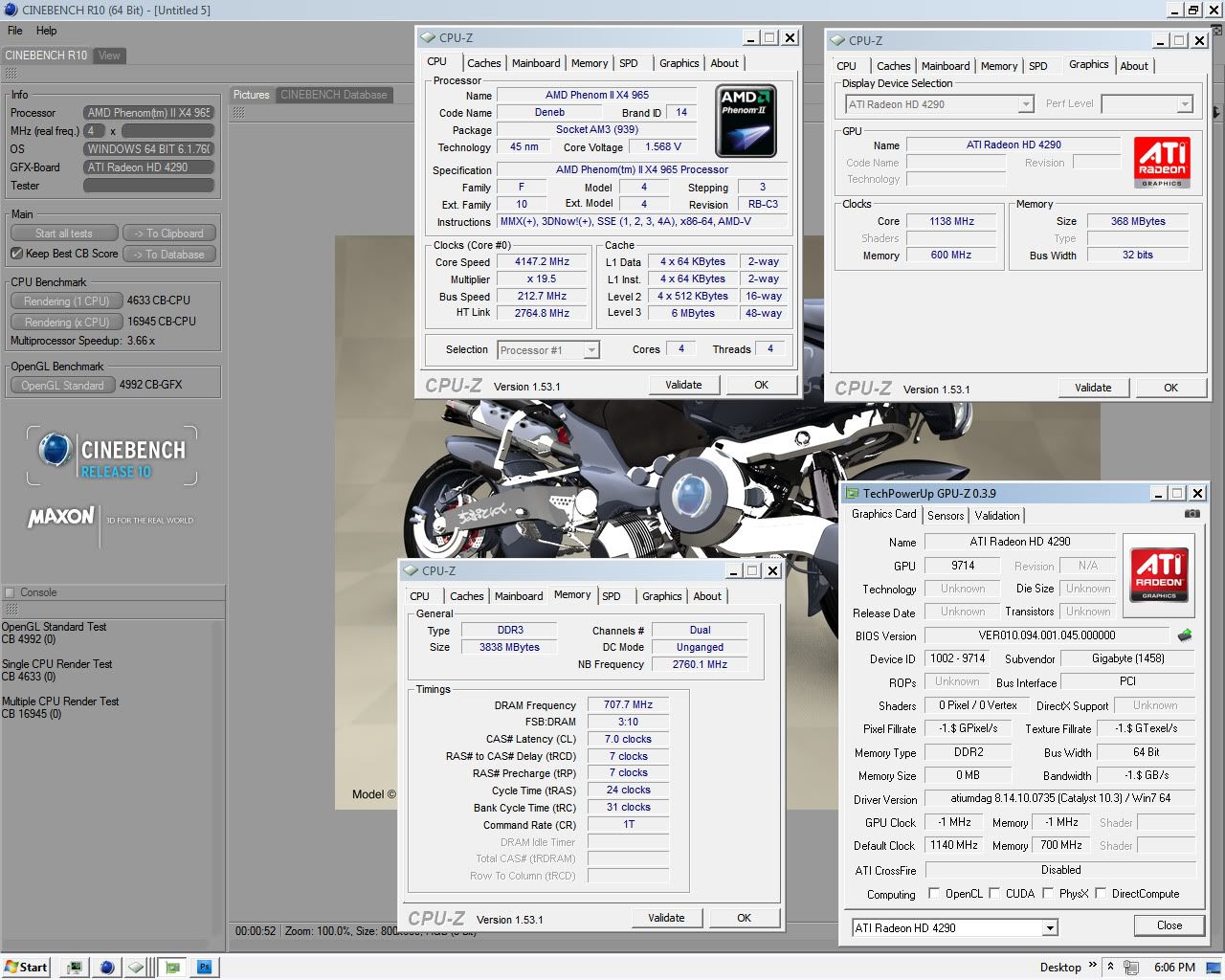This screenshot has height=980, width=1225.
Task: Click the GPU-Z taskbar icon
Action: pos(173,967)
